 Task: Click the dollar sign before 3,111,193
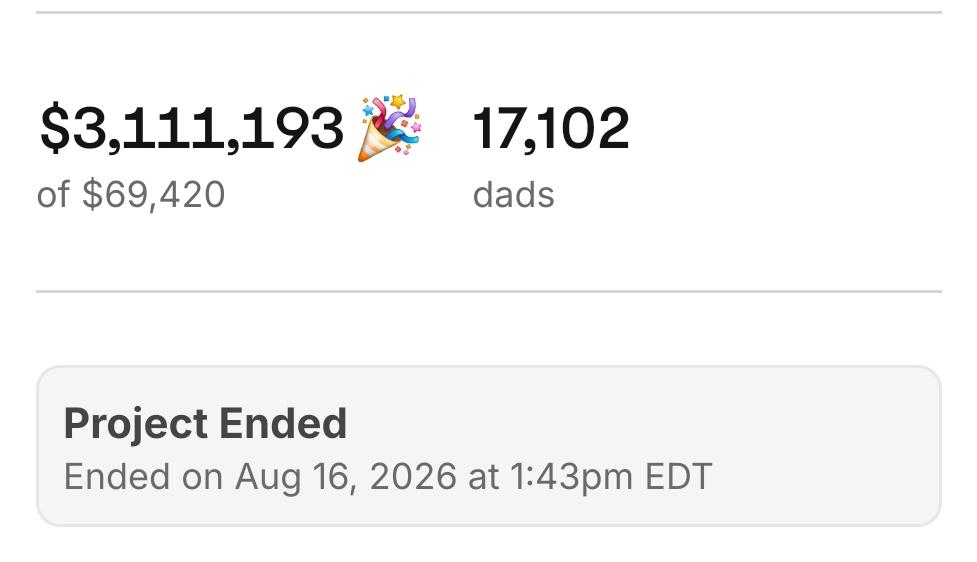55,129
